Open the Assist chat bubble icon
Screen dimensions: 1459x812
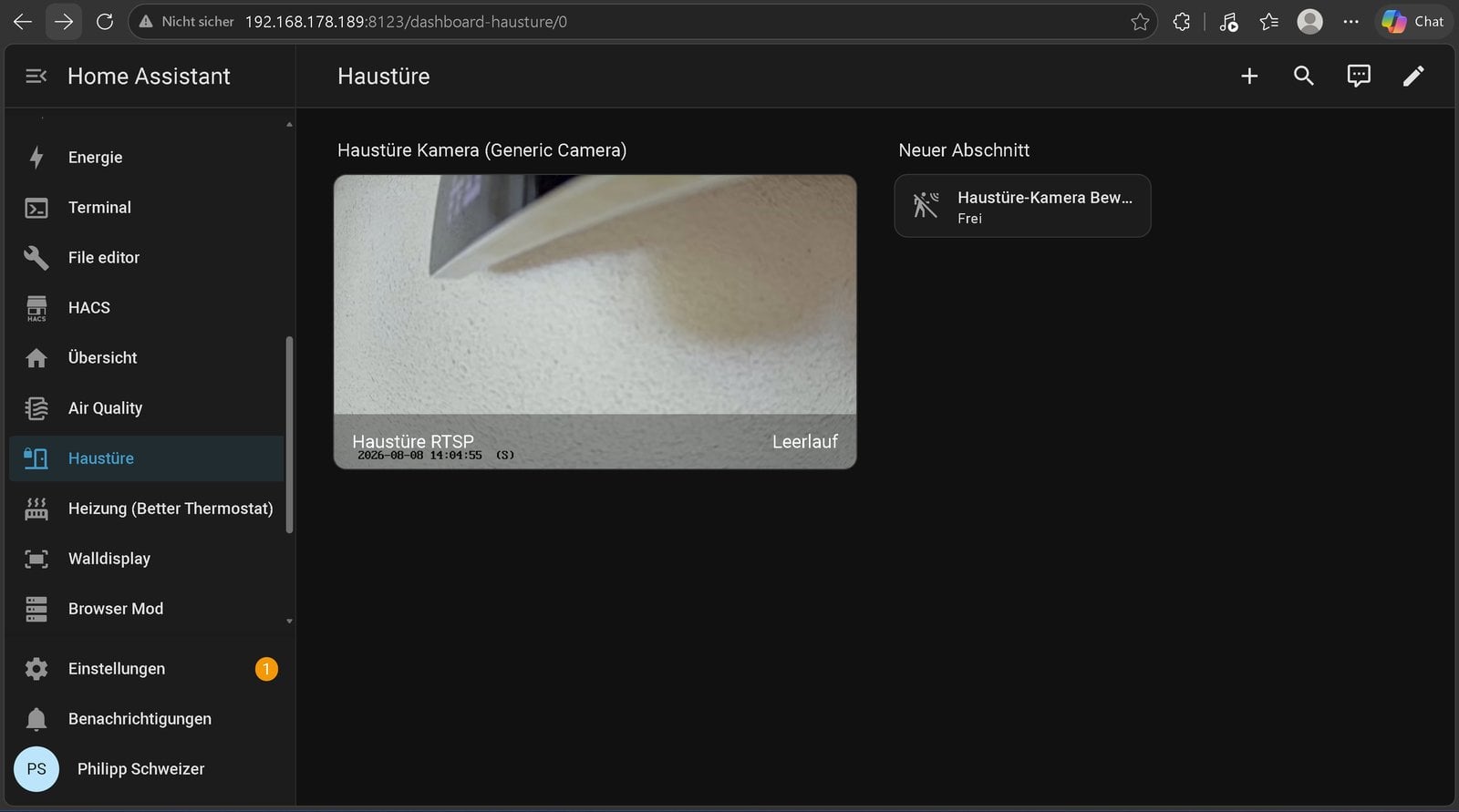pos(1359,77)
